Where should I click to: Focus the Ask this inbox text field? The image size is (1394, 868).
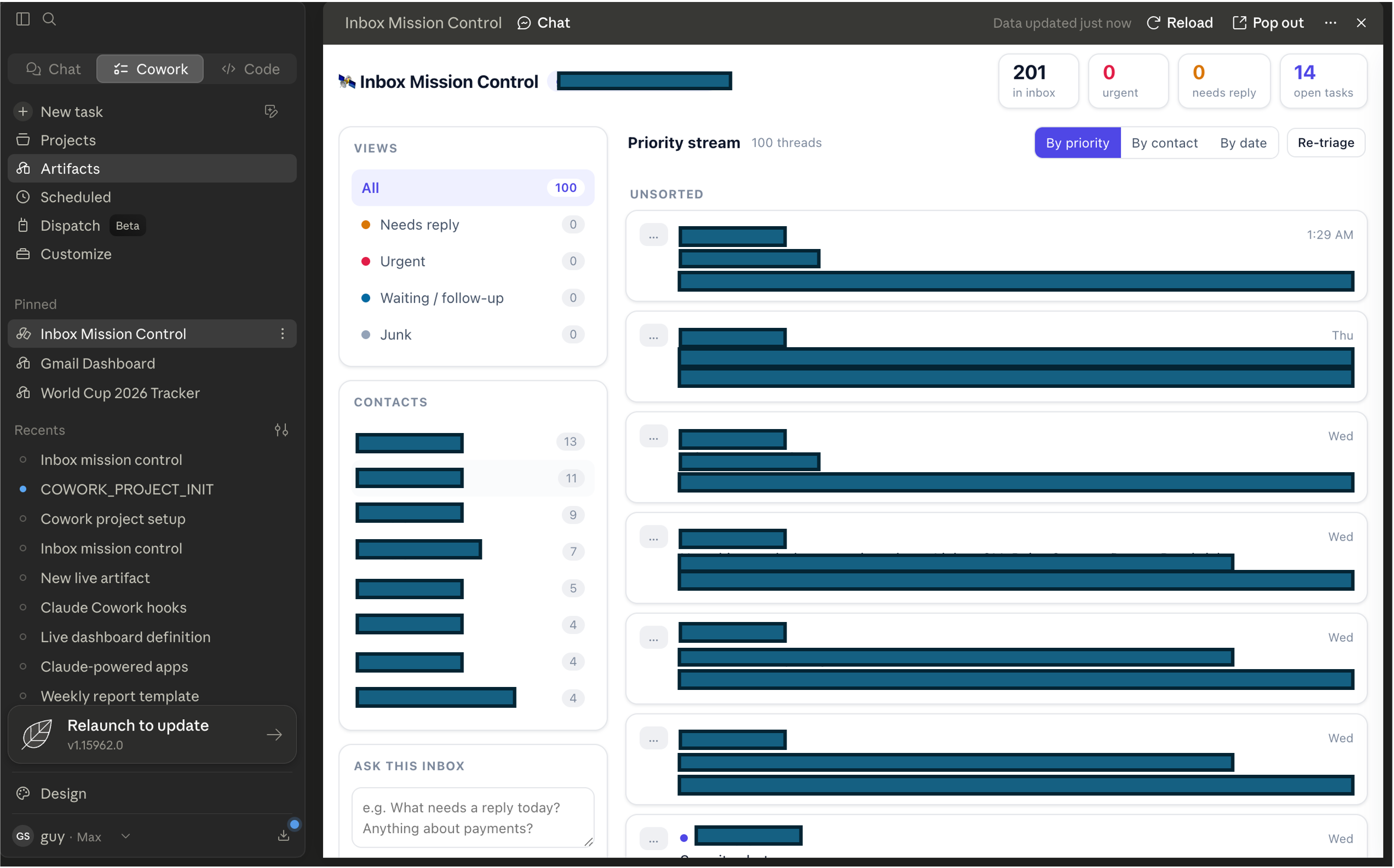tap(473, 817)
